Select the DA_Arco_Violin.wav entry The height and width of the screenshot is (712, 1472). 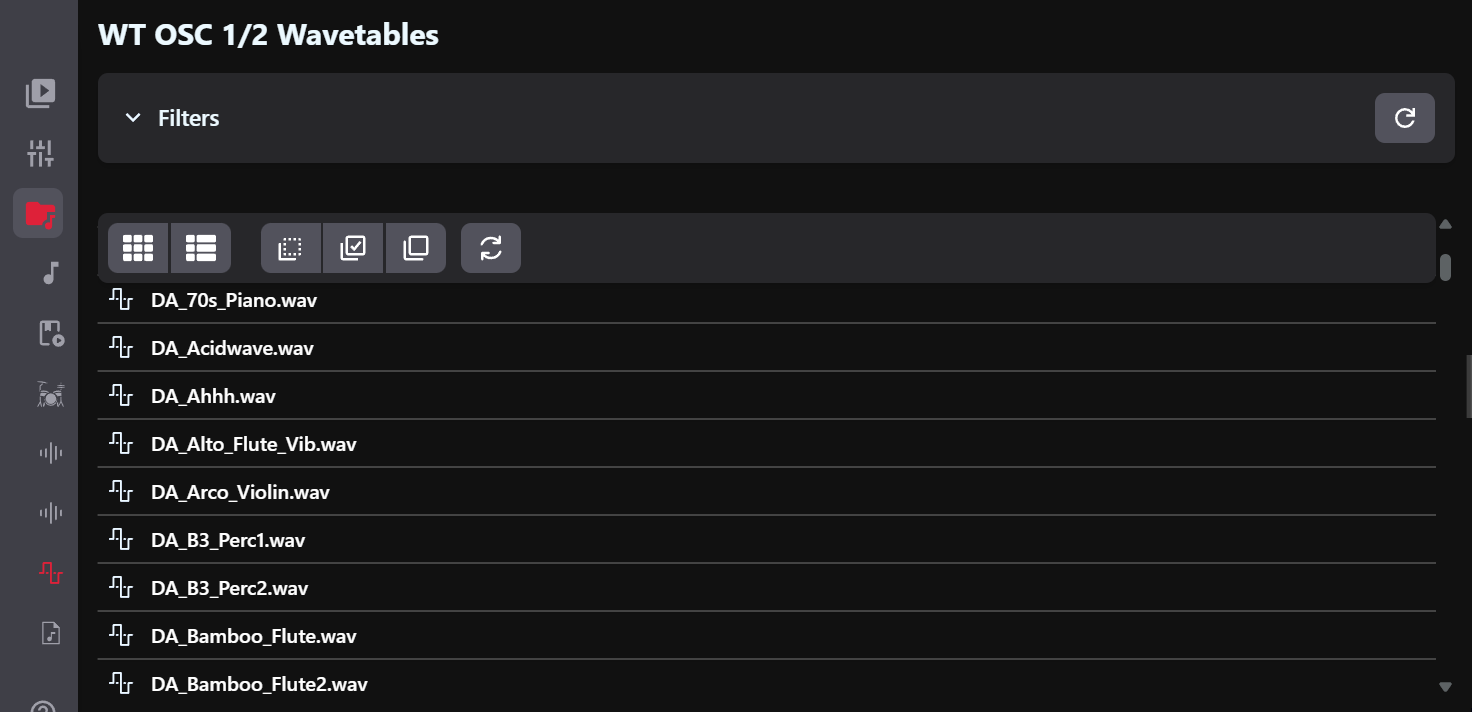[x=240, y=492]
